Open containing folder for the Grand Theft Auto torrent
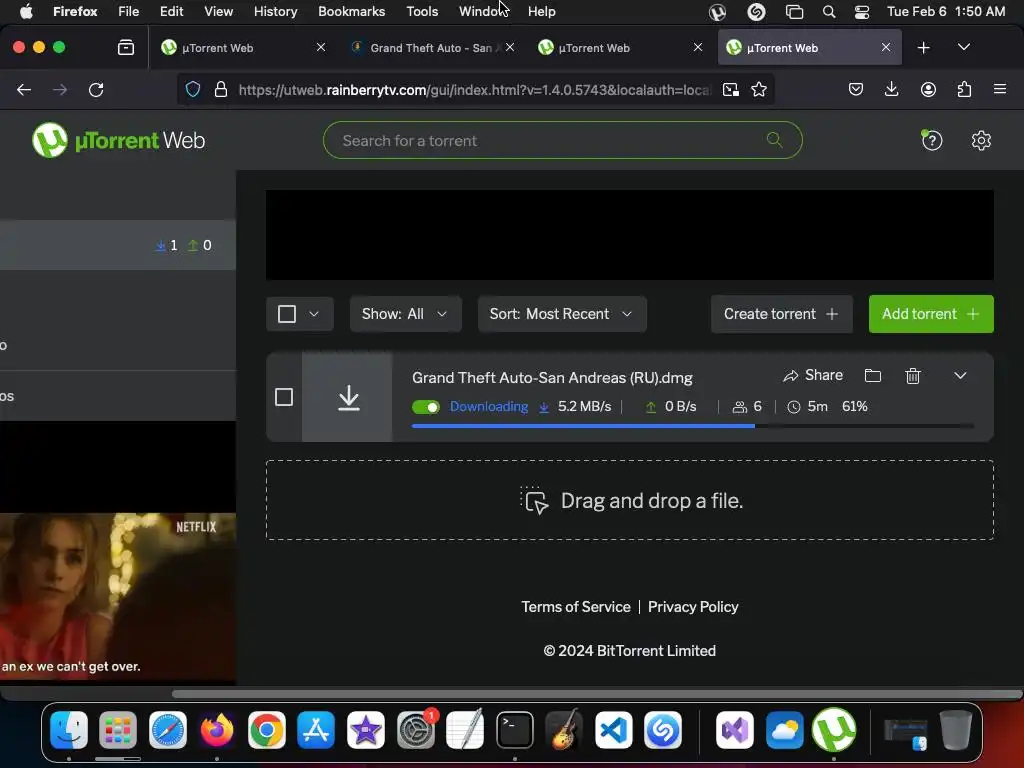Screen dimensions: 1024x768 [x=872, y=376]
